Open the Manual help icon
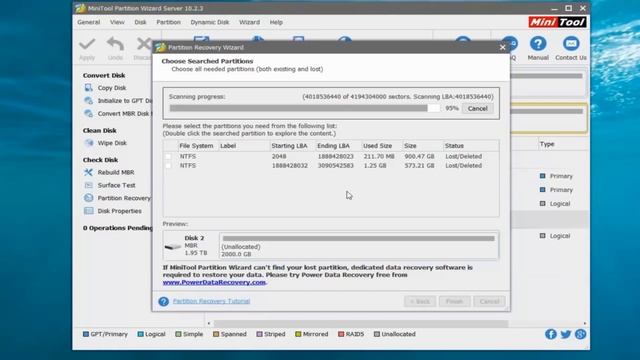The image size is (640, 360). click(x=538, y=44)
